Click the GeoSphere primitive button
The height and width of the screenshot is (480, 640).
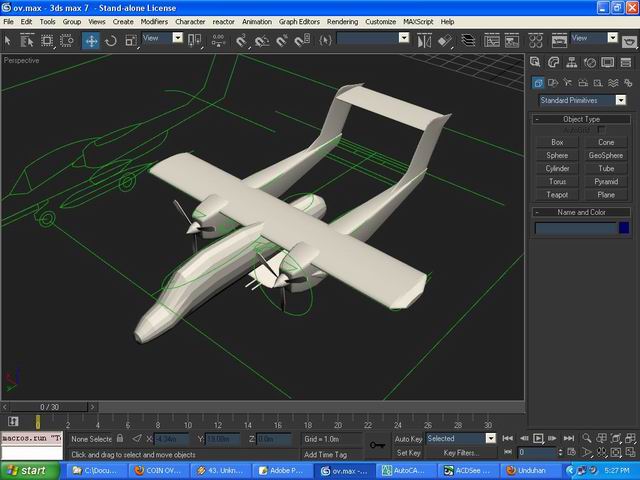click(x=606, y=155)
